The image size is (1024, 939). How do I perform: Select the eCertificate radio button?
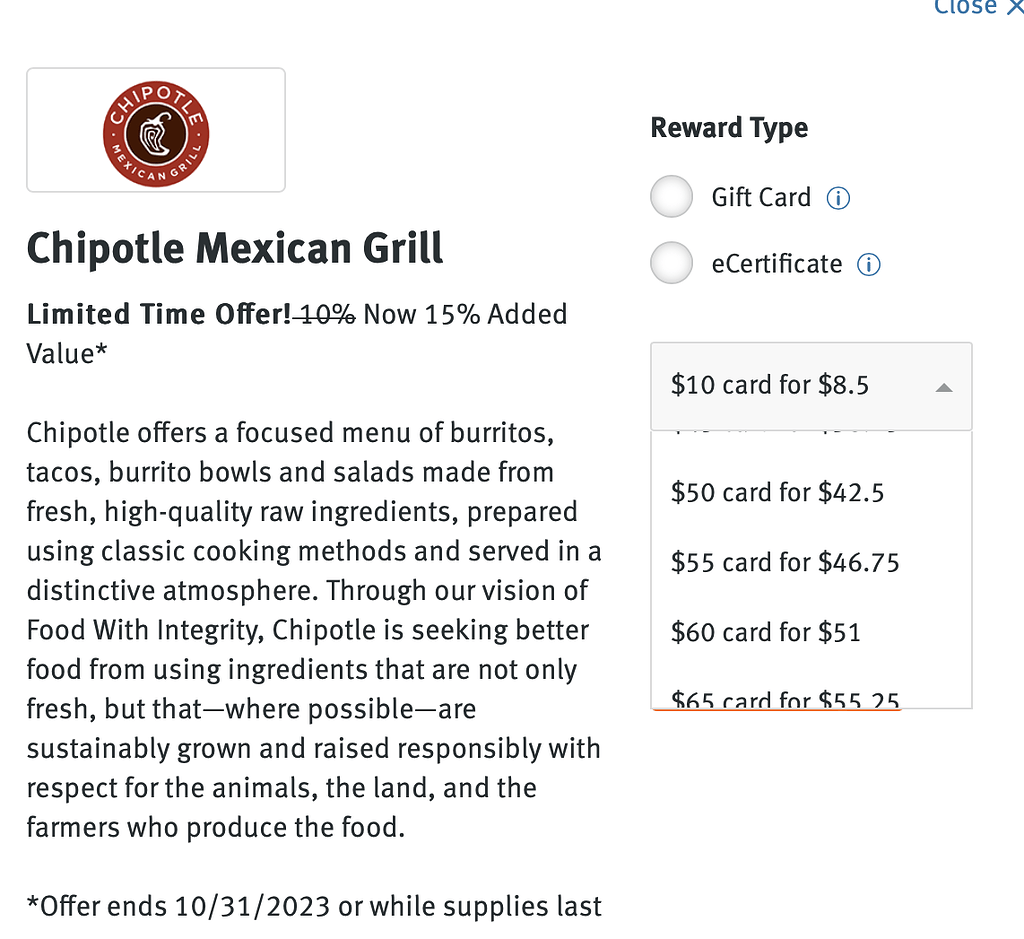(x=671, y=263)
